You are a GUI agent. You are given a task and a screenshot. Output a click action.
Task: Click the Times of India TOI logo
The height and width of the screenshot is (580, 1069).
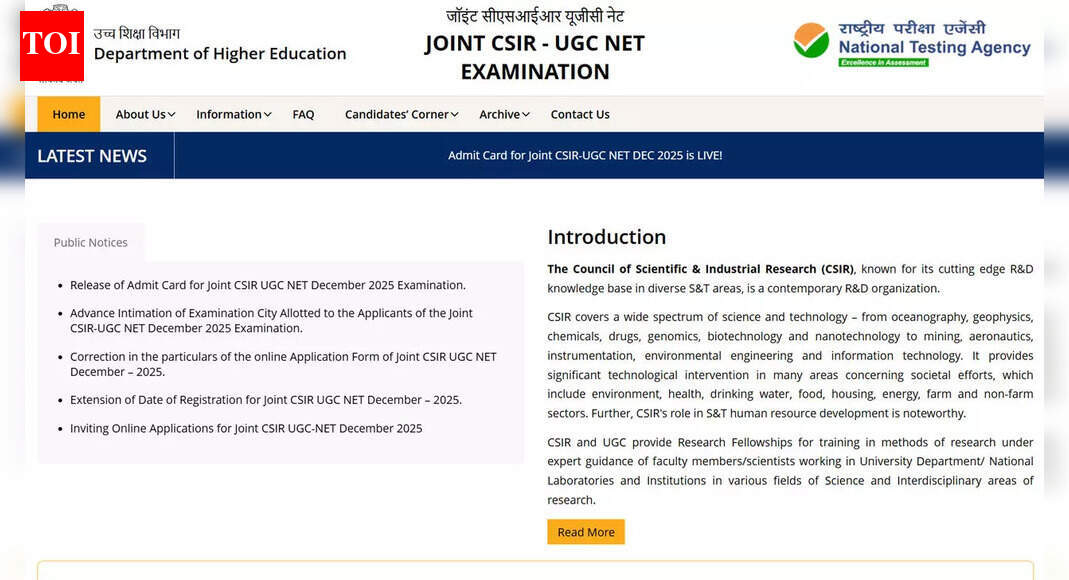[51, 45]
